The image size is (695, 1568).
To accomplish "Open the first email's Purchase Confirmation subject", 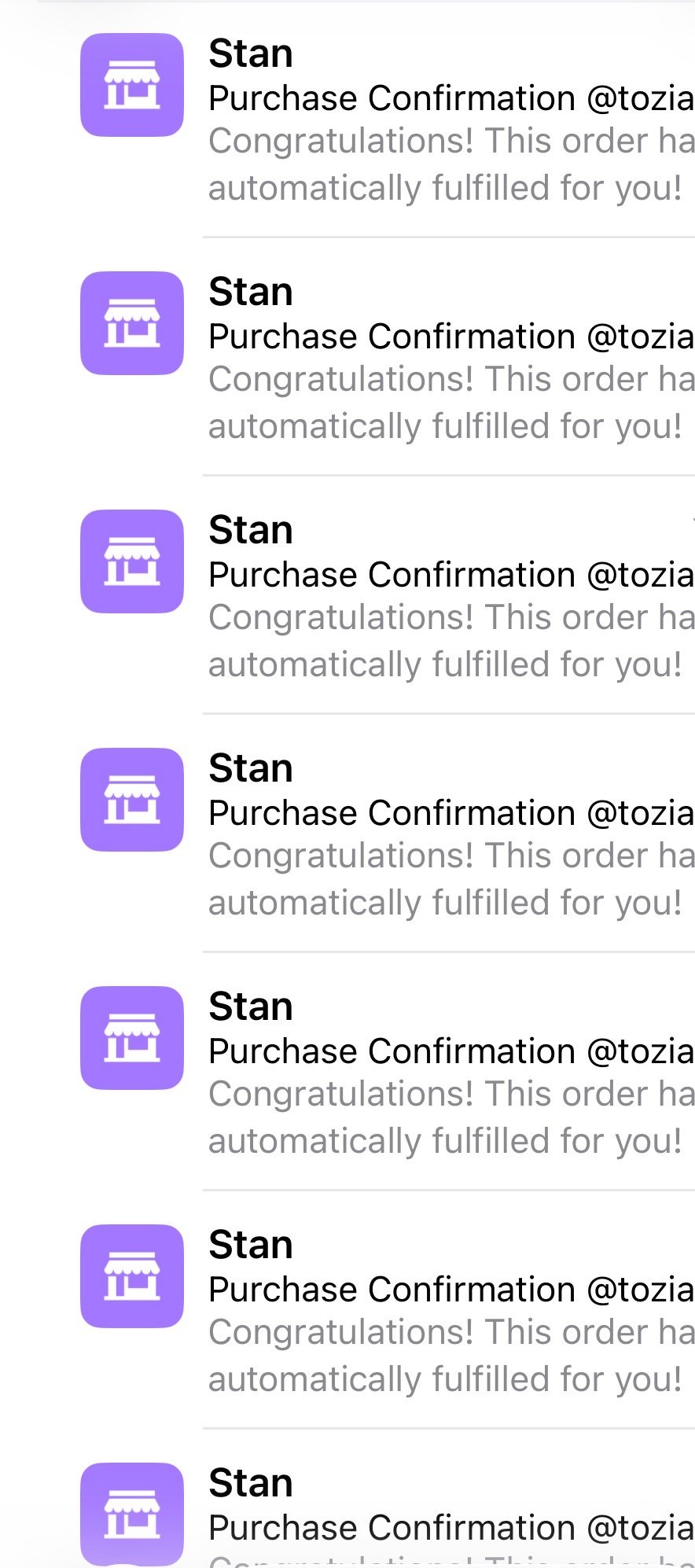I will click(450, 99).
